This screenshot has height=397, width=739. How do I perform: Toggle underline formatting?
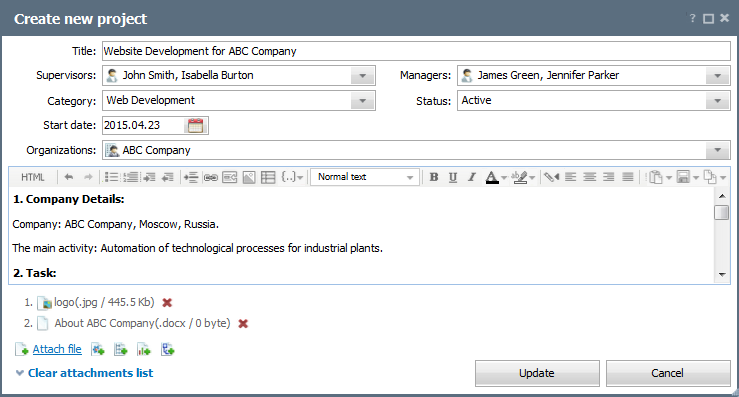tap(453, 177)
